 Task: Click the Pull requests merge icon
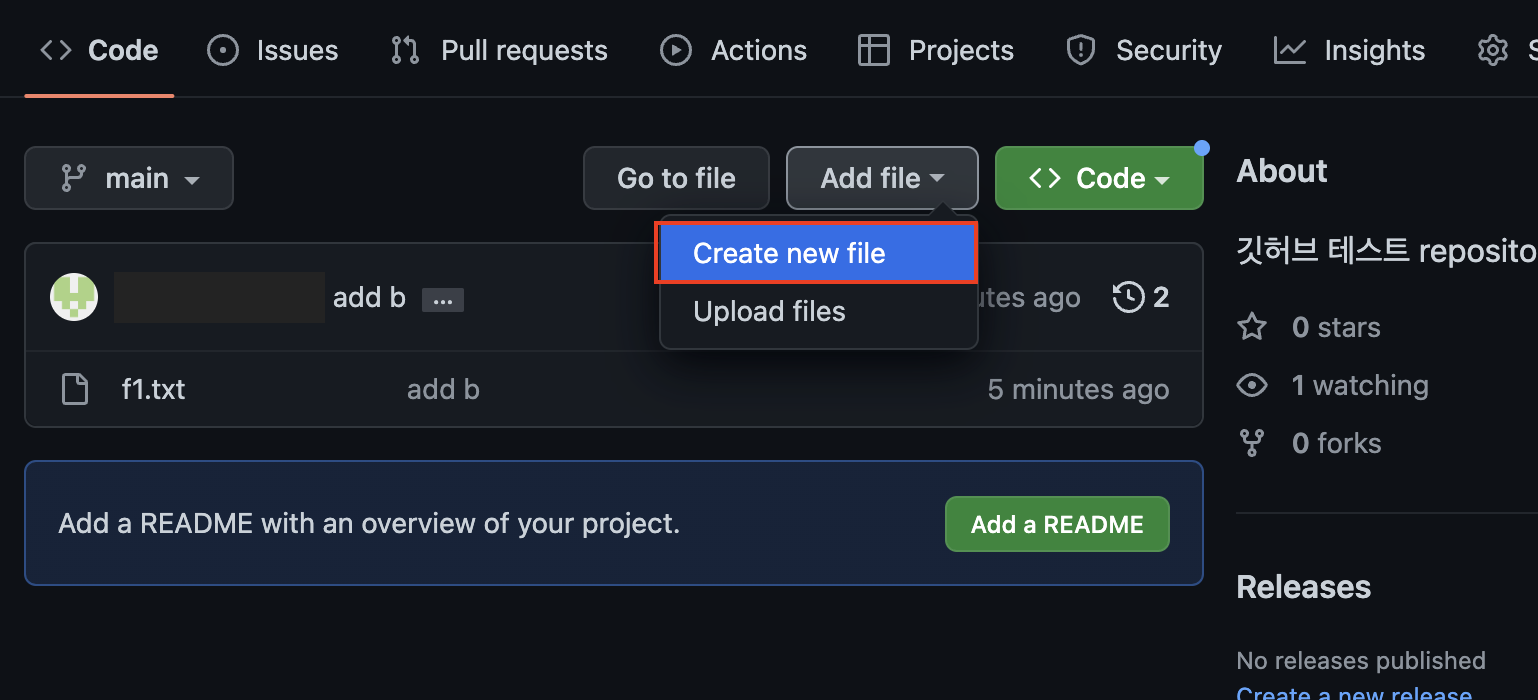coord(405,50)
